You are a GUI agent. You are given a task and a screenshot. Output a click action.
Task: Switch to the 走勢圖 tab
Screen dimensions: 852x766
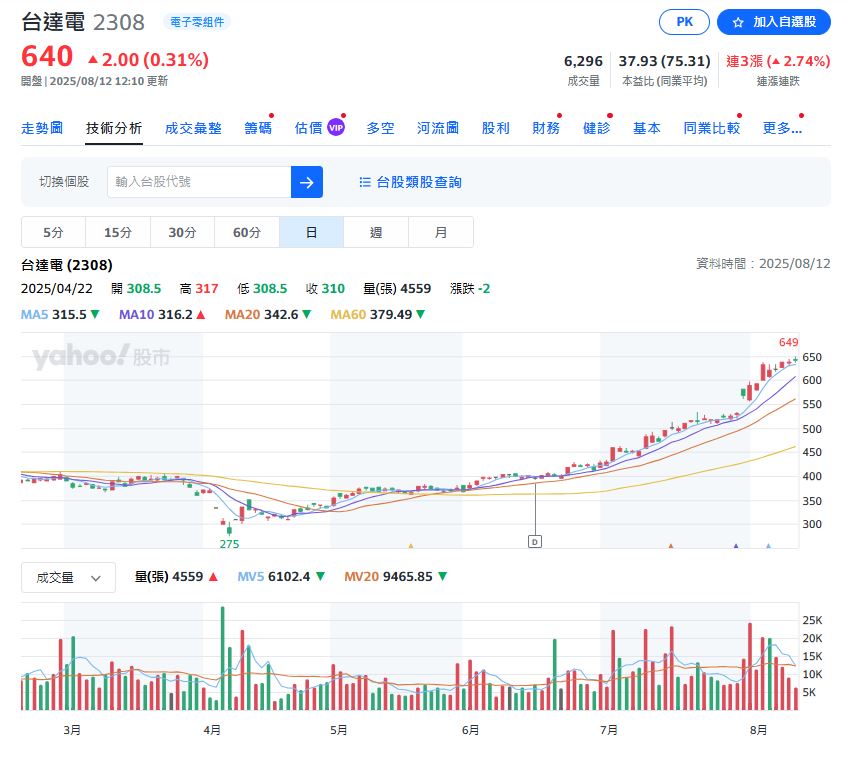click(x=42, y=128)
